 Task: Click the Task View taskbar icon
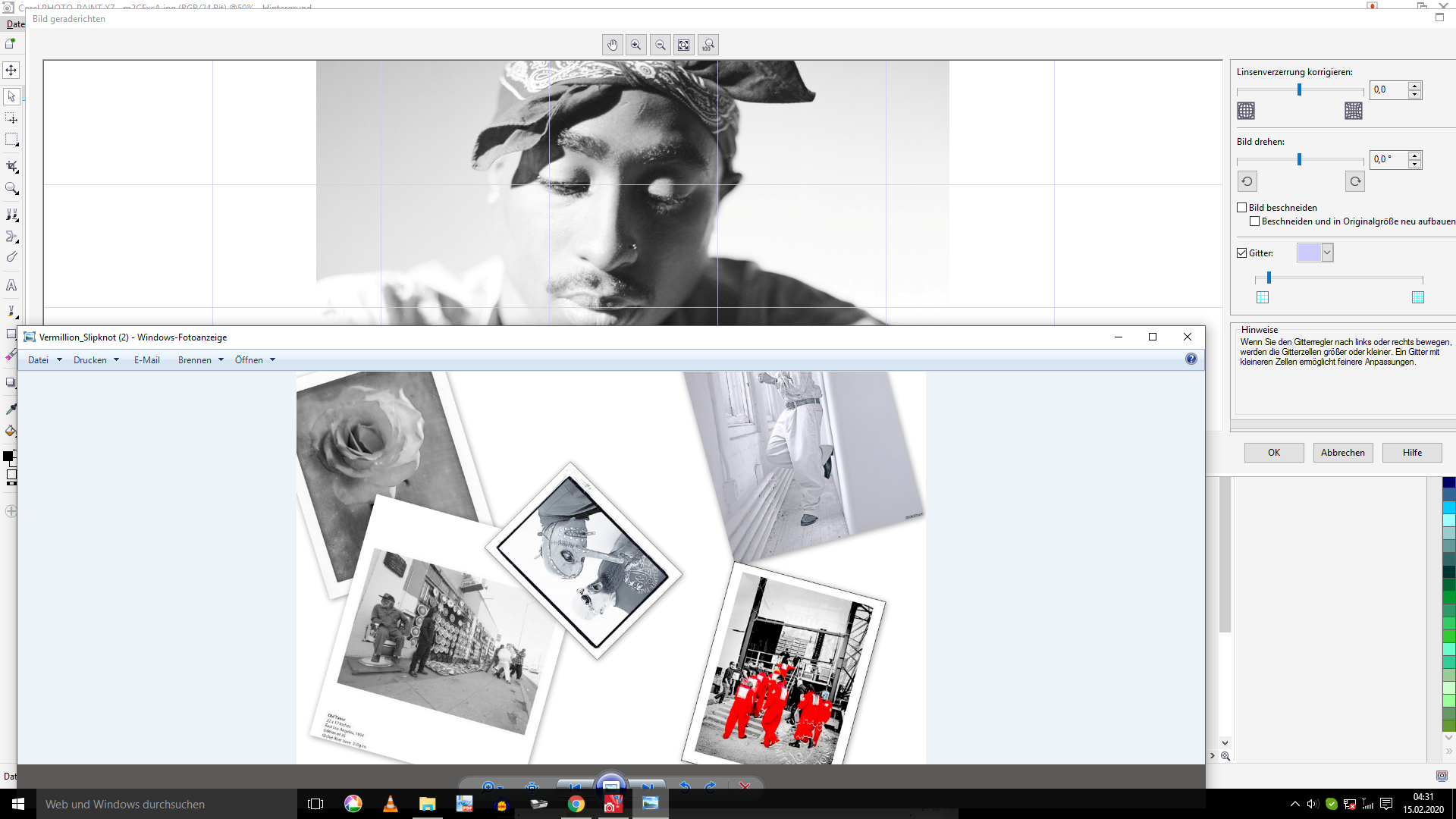315,804
